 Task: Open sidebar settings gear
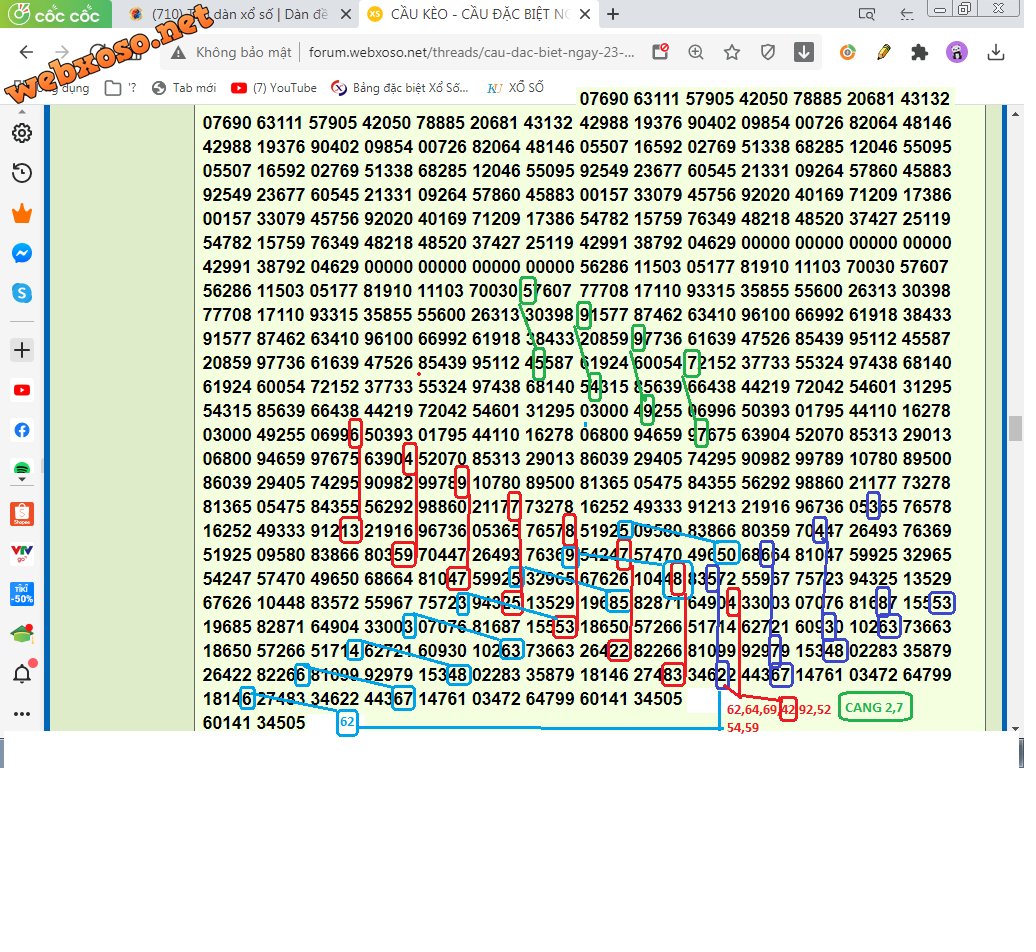click(22, 133)
